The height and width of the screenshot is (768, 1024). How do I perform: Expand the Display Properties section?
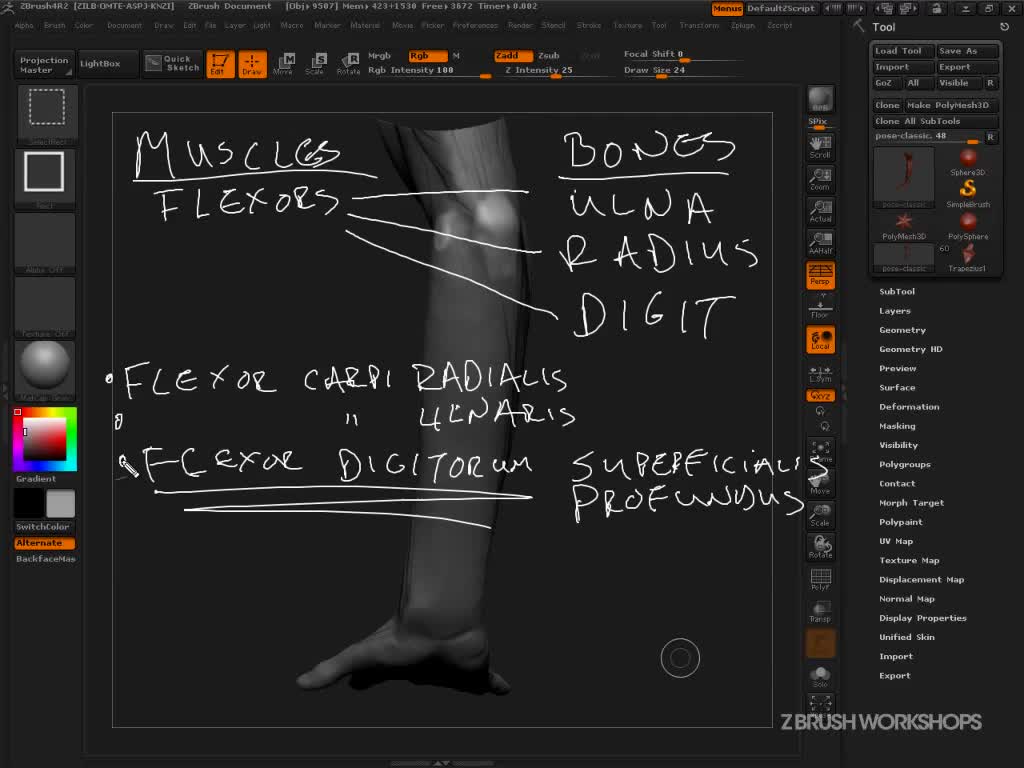[x=922, y=618]
